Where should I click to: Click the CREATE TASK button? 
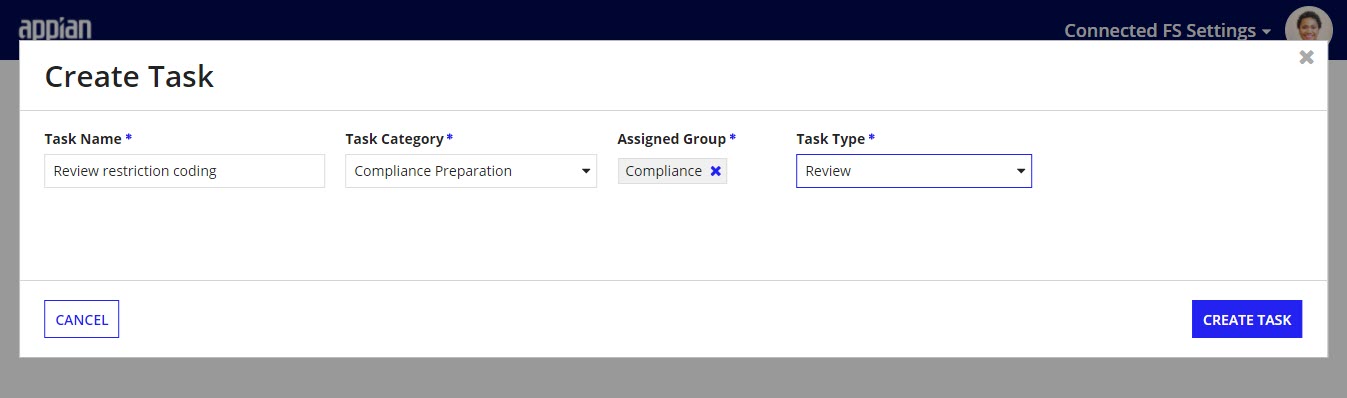pyautogui.click(x=1247, y=320)
